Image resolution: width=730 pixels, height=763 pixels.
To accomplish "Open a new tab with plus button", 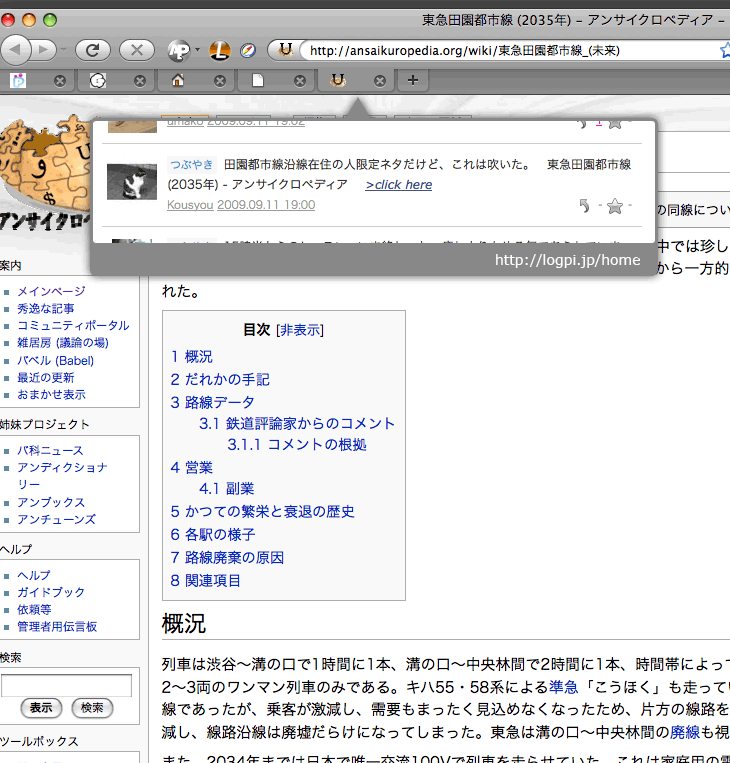I will coord(413,80).
